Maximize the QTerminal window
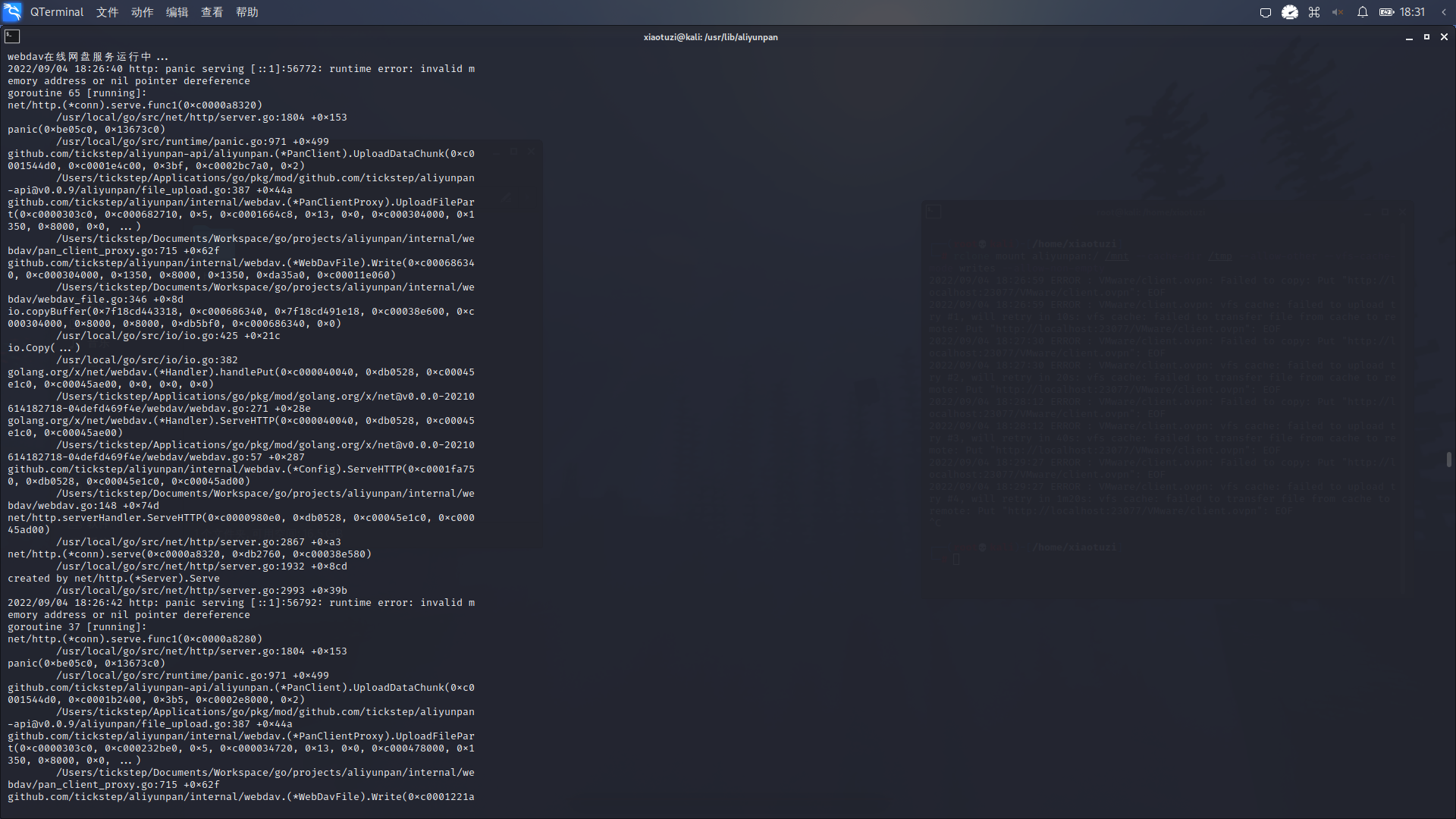Viewport: 1456px width, 819px height. (x=1426, y=36)
